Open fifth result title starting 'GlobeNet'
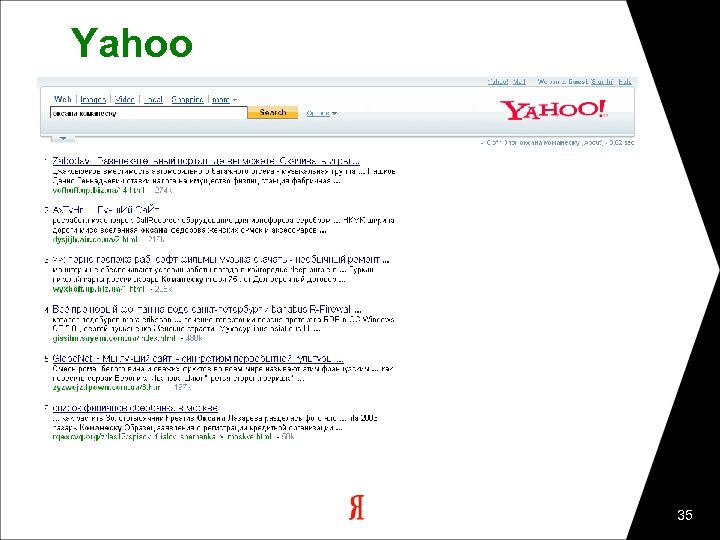Screen dimensions: 720x540 [197, 358]
